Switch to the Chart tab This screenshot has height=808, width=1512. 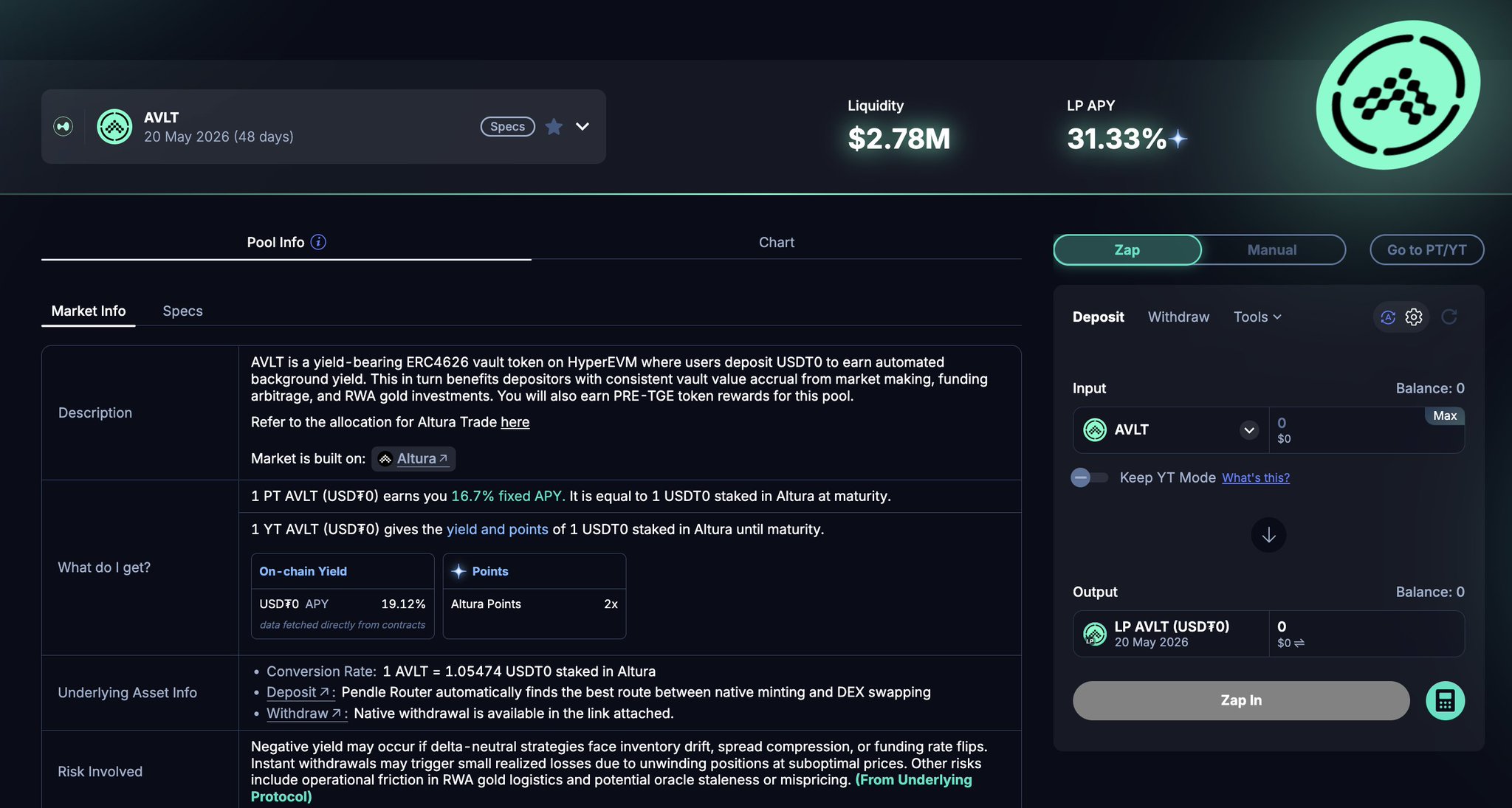776,242
